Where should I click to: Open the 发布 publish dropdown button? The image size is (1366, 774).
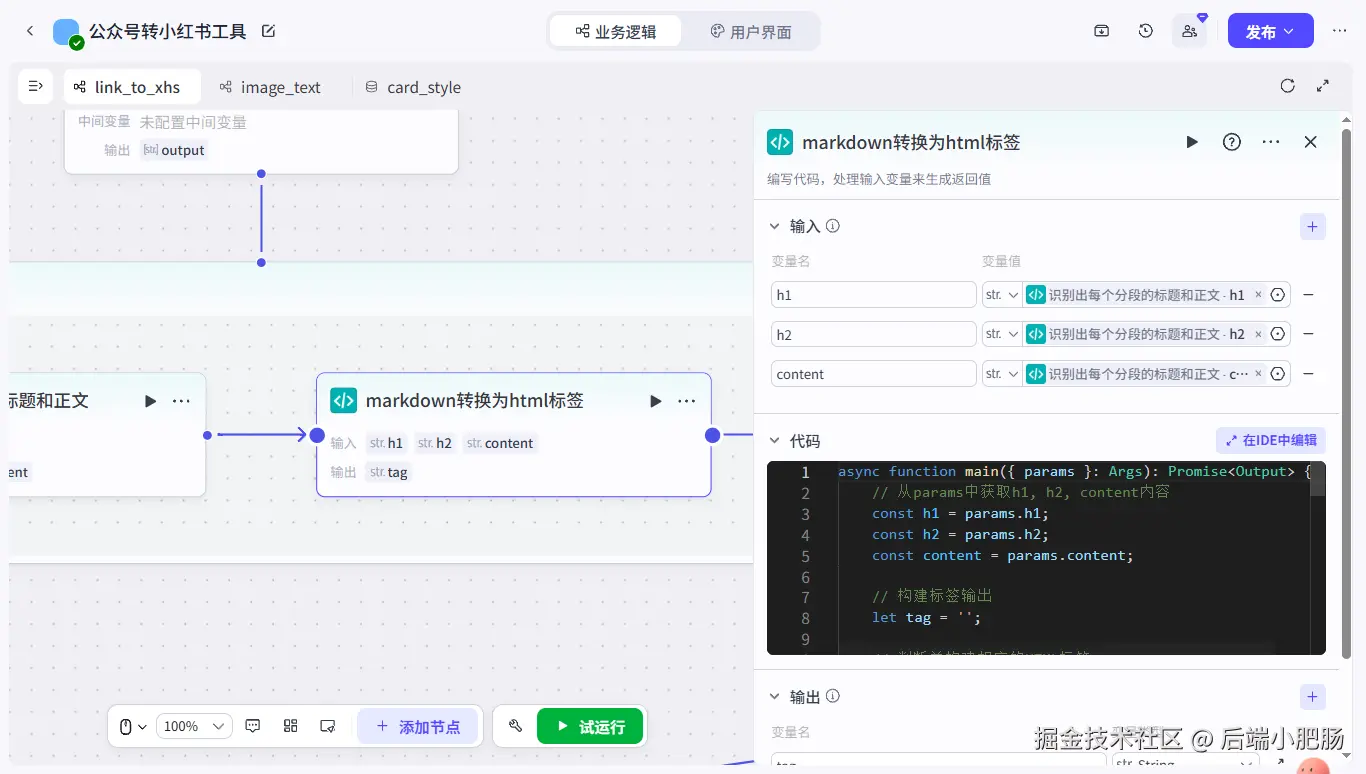(1270, 31)
